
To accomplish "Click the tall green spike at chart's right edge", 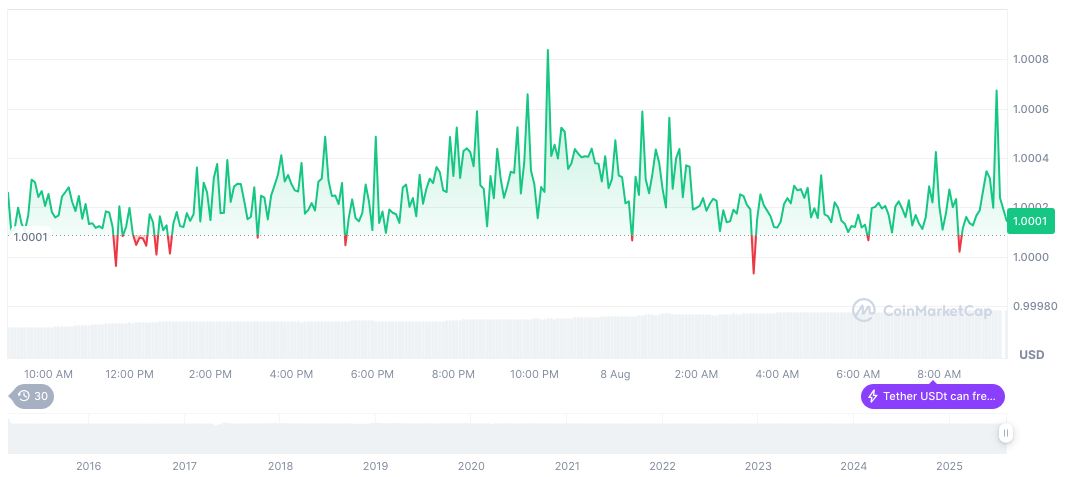I will (996, 91).
